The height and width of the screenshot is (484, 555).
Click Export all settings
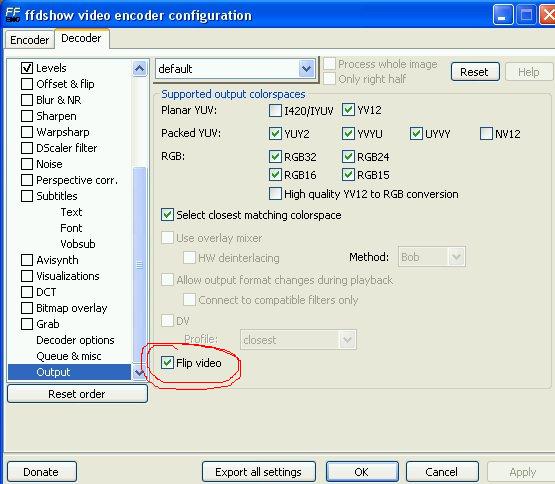coord(258,472)
